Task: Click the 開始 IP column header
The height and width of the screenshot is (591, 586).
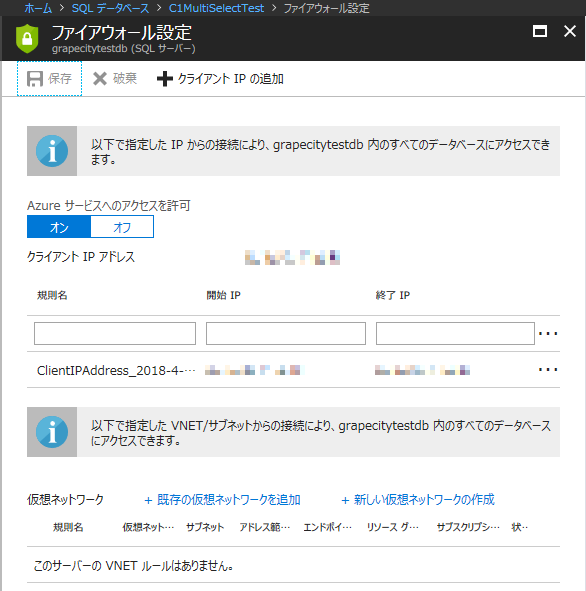Action: click(223, 295)
